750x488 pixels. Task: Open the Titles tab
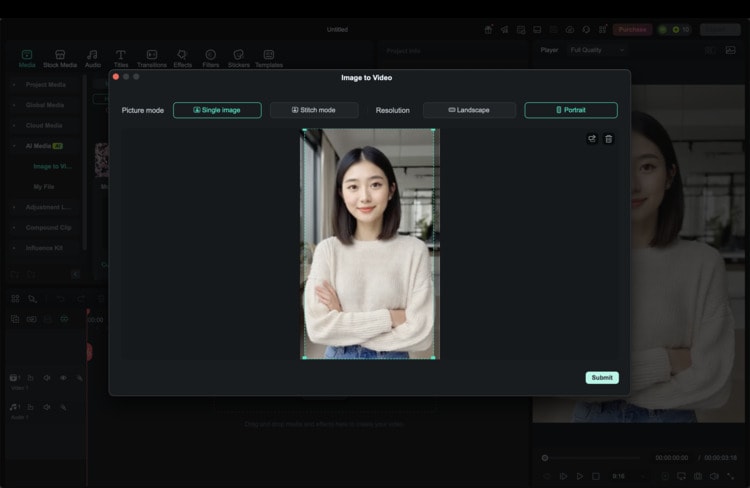[121, 58]
